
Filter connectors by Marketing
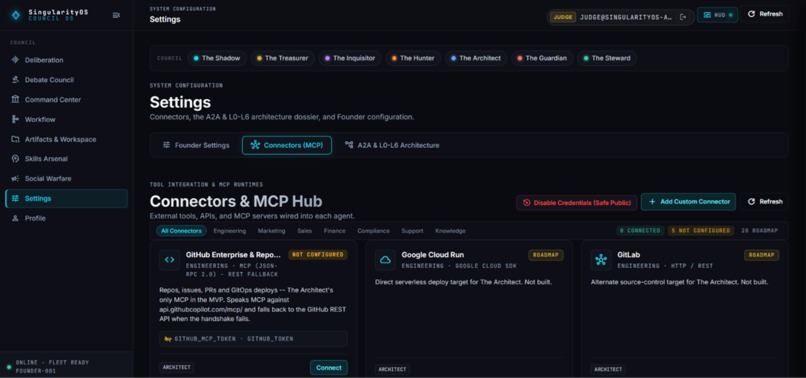coord(271,231)
